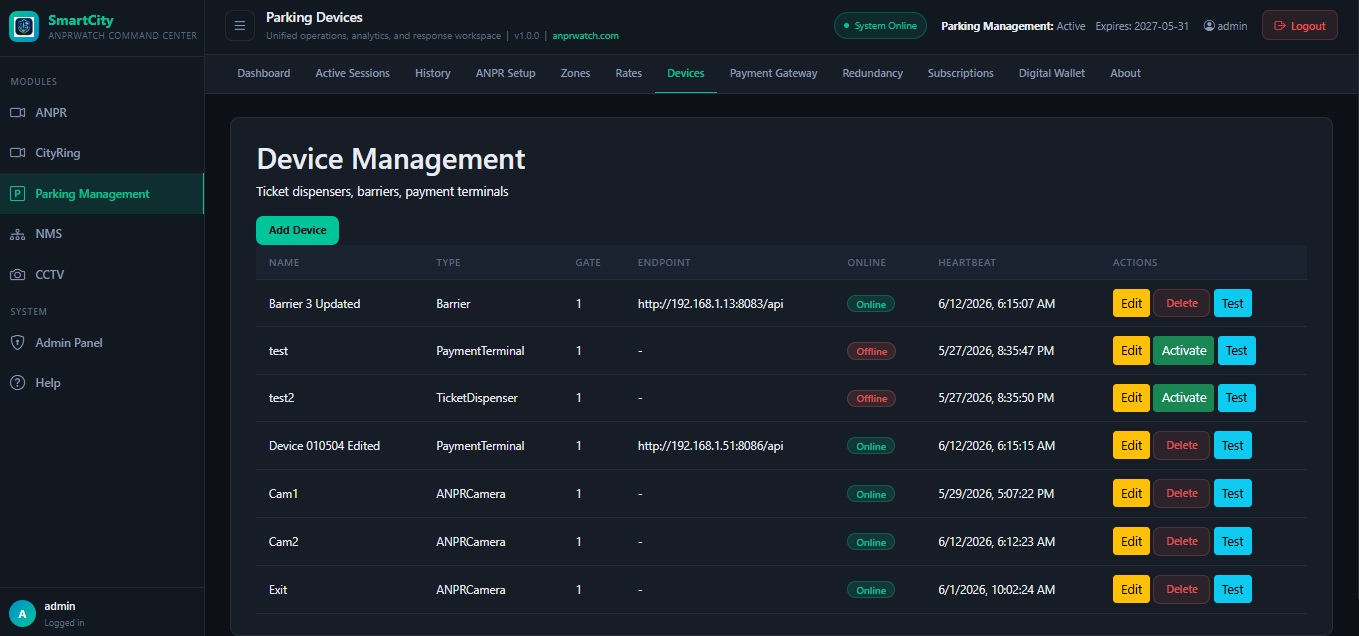1359x636 pixels.
Task: Toggle the hamburger sidebar menu button
Action: [239, 26]
